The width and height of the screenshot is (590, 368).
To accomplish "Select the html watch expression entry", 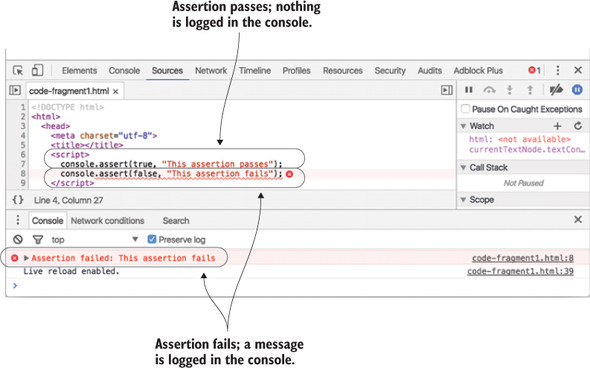I will (520, 139).
